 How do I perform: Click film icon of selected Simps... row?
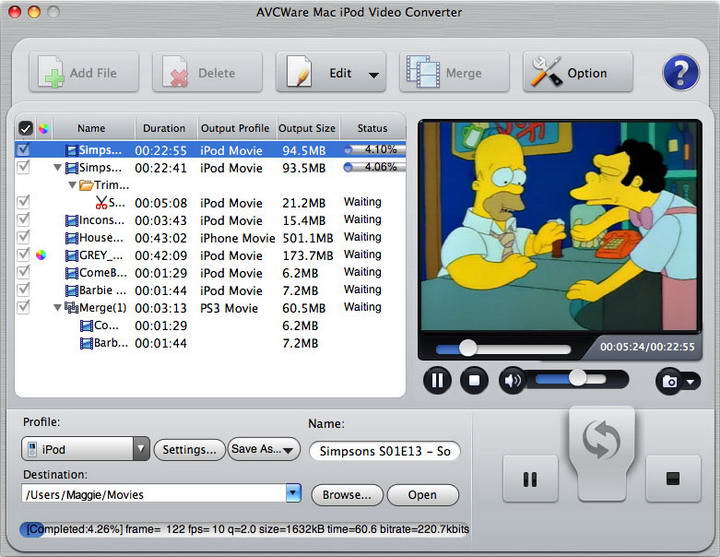coord(72,151)
